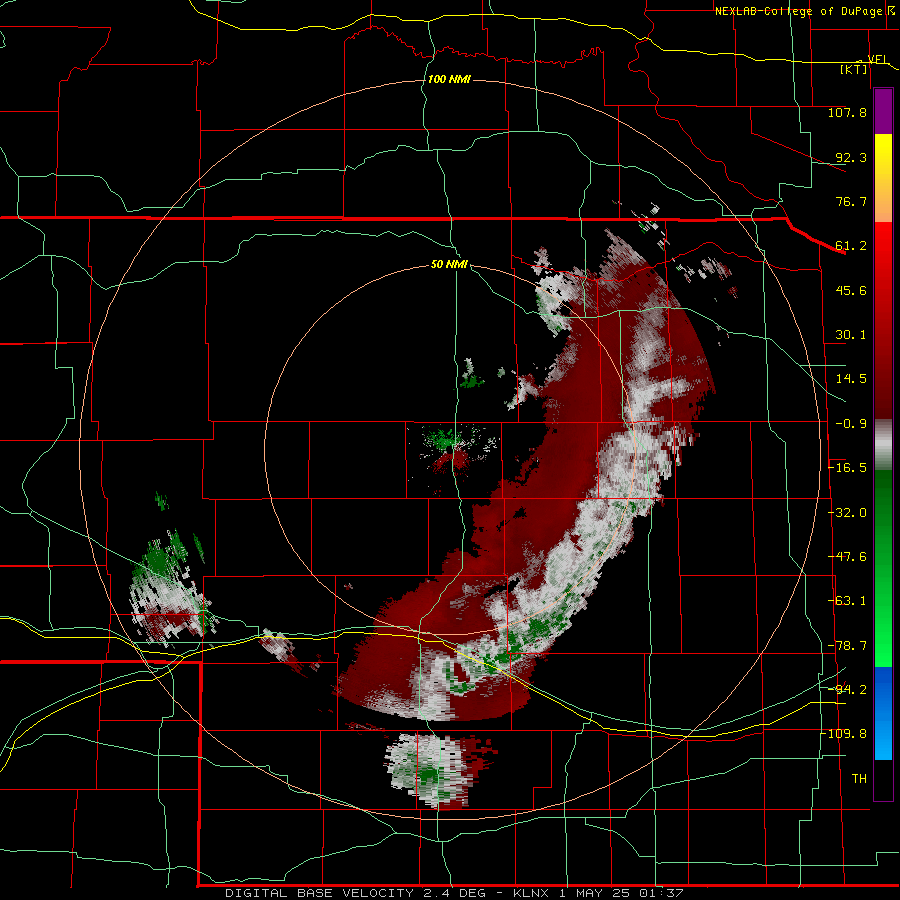Click the -63.1 velocity scale value
The height and width of the screenshot is (900, 900).
point(847,601)
